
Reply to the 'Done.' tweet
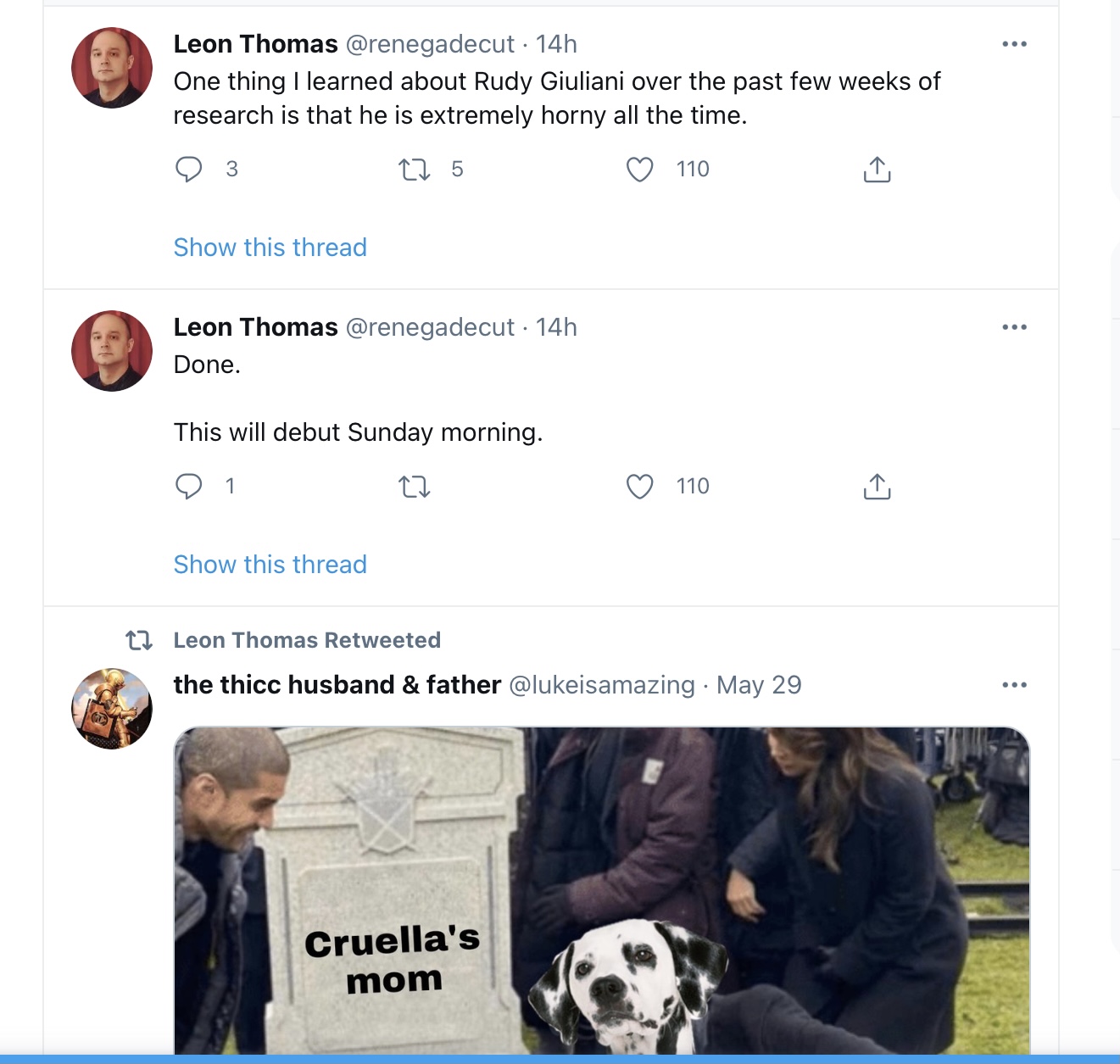(x=188, y=487)
